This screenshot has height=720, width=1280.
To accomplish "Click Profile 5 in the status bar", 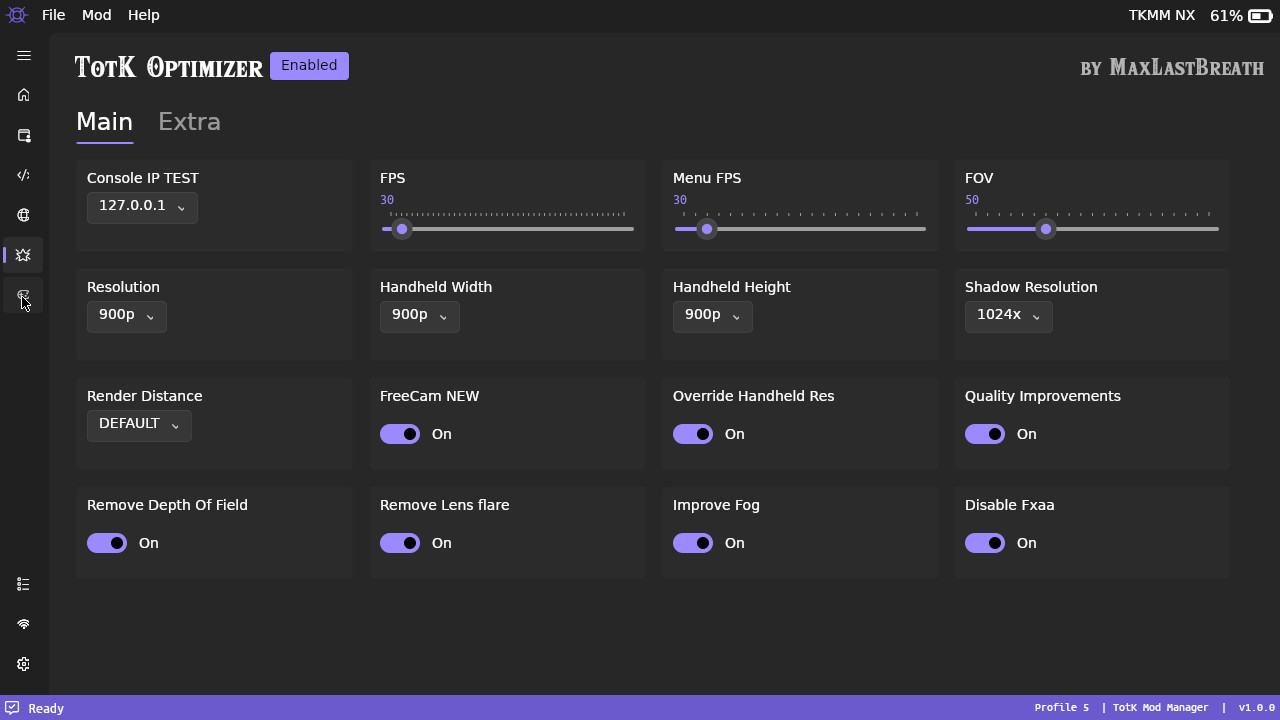I will pos(1062,707).
